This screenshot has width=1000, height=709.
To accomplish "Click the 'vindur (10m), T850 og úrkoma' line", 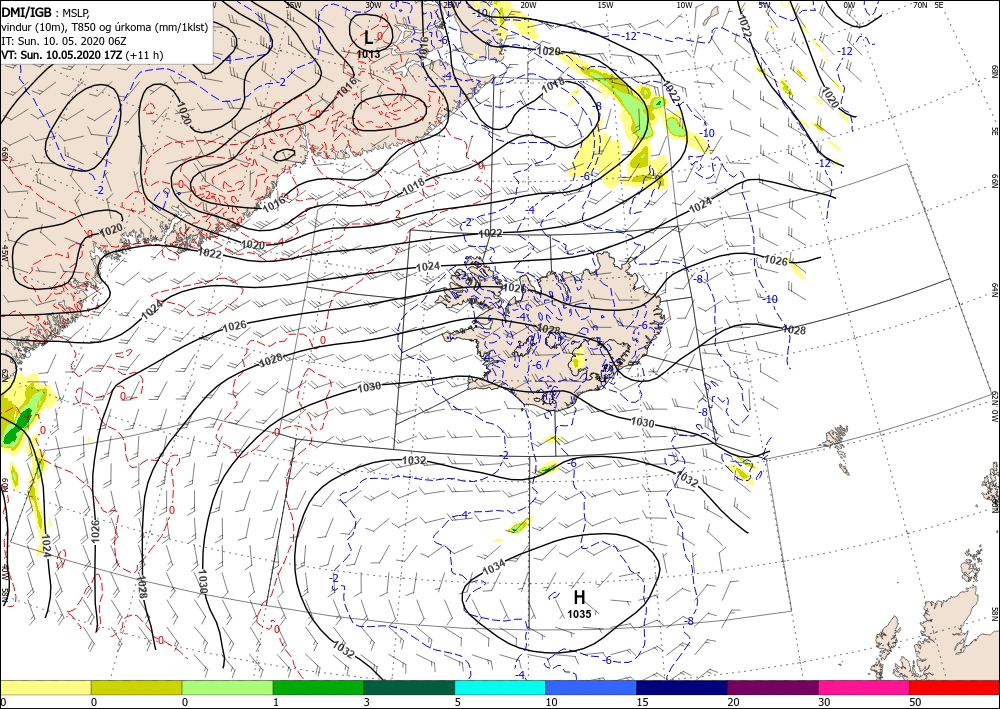I will 105,27.
